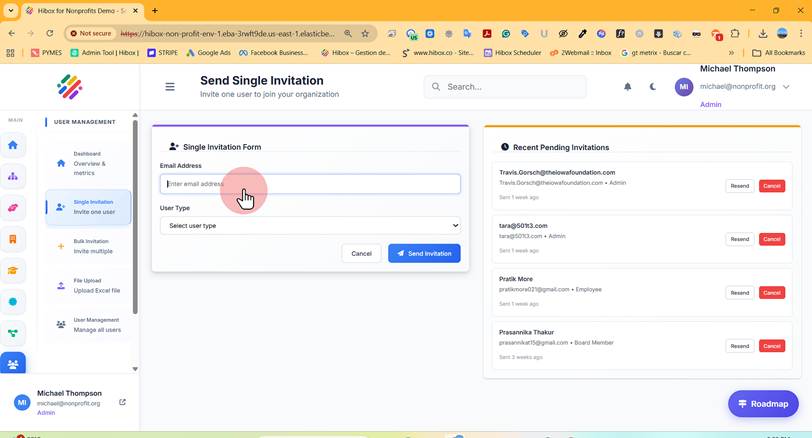Click the Email Address input field

[x=310, y=184]
